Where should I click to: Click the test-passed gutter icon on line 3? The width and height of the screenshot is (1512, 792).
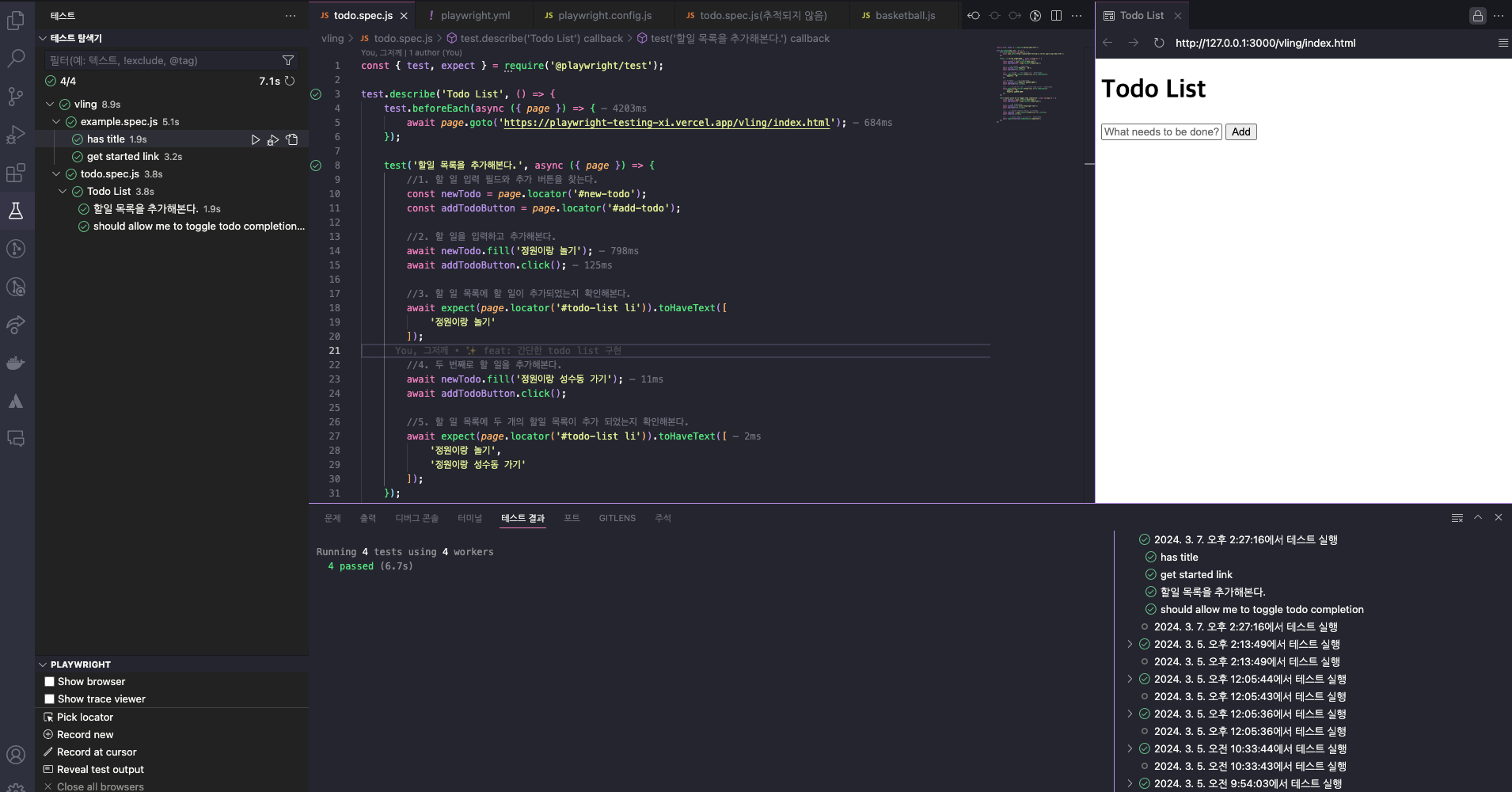tap(316, 94)
